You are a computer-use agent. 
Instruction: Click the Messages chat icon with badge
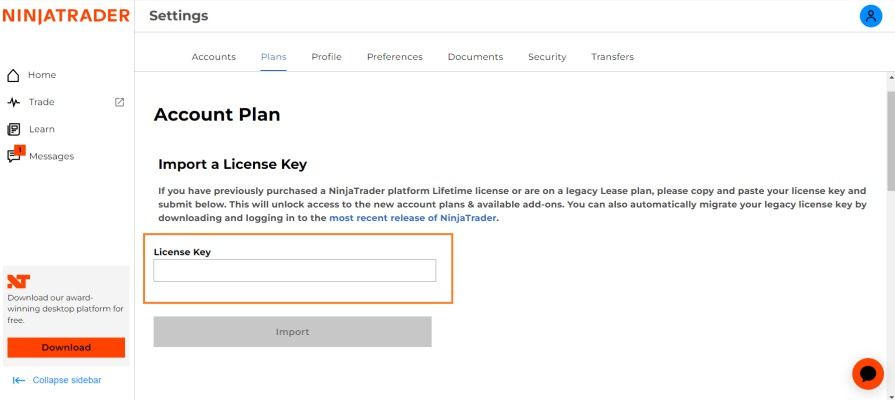pyautogui.click(x=15, y=155)
